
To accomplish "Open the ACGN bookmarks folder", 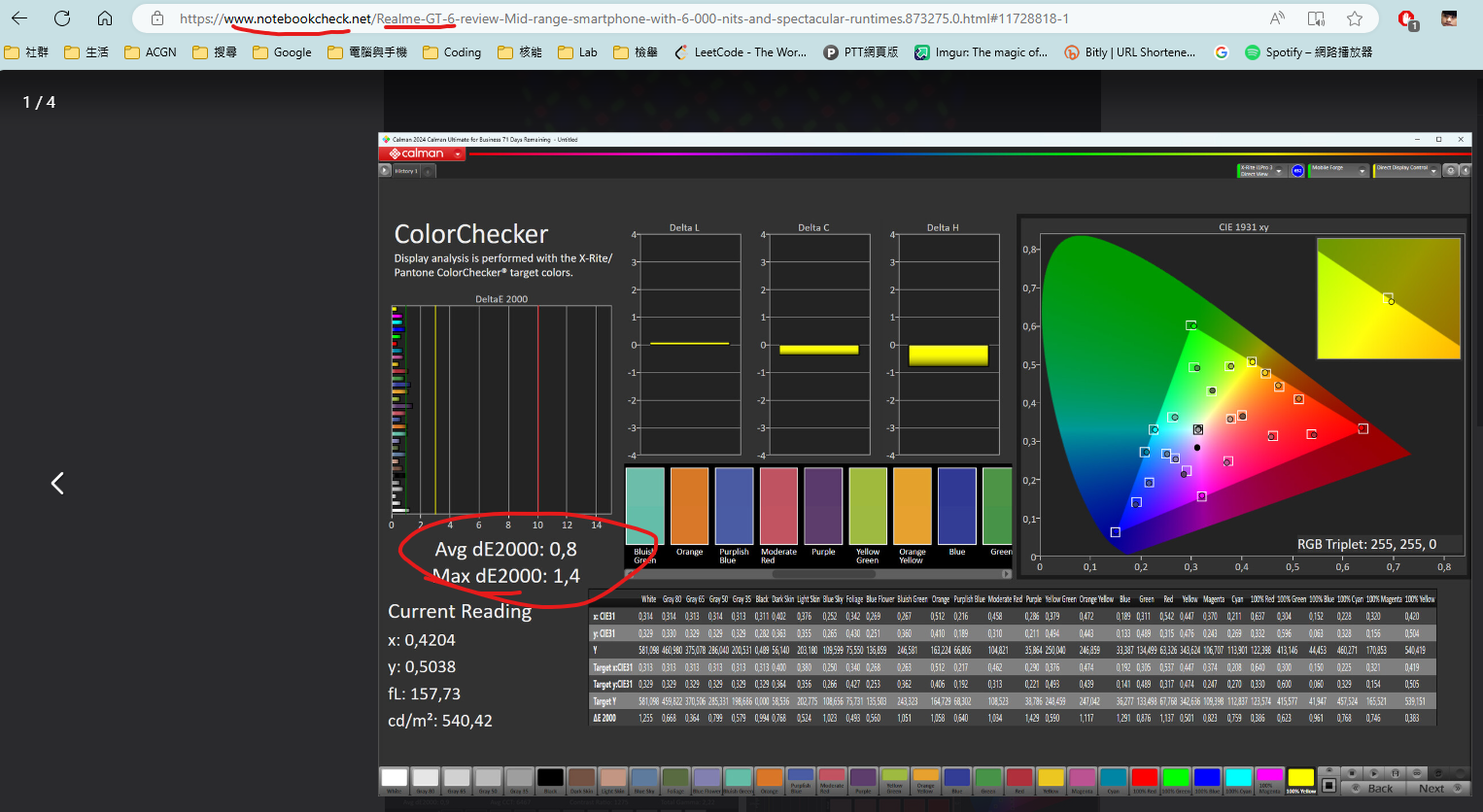I will coord(150,52).
